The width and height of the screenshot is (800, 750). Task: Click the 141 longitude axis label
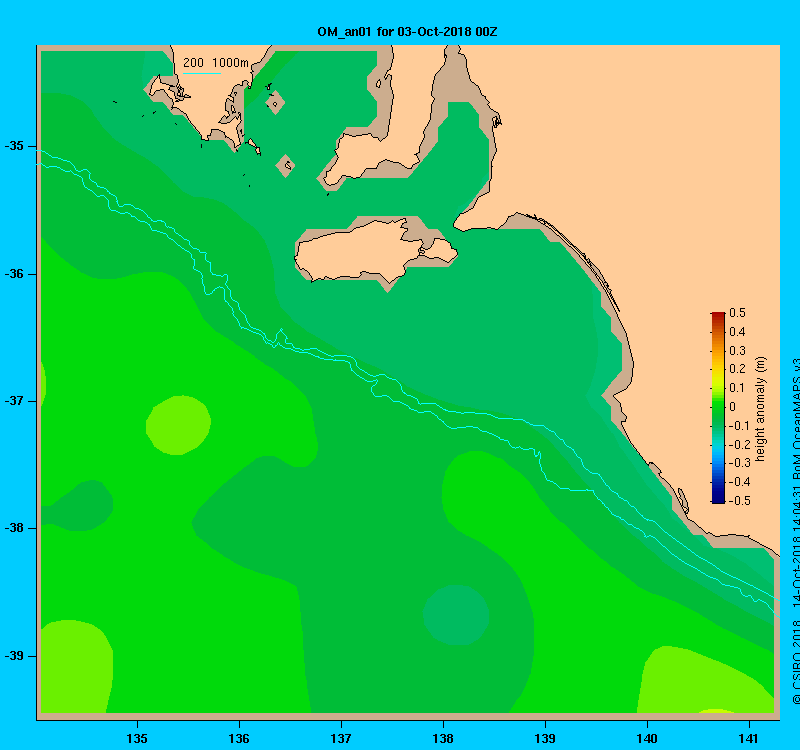tap(749, 738)
